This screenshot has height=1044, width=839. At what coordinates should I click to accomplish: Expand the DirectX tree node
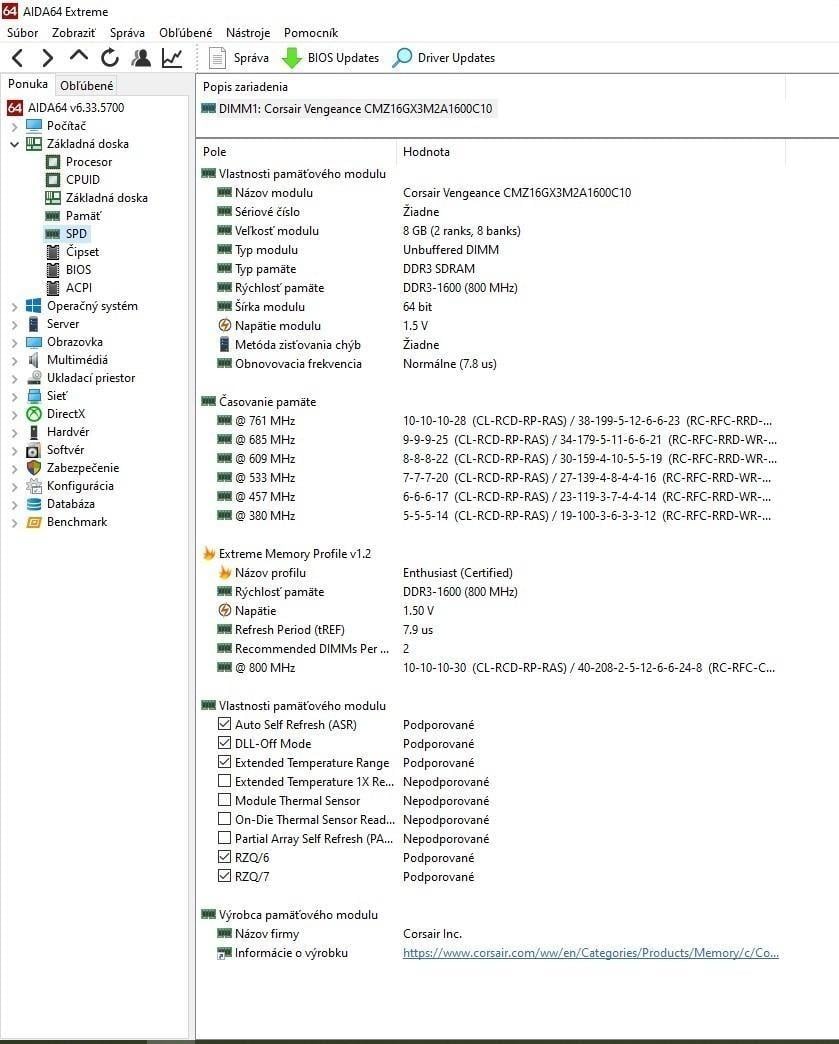pyautogui.click(x=15, y=414)
